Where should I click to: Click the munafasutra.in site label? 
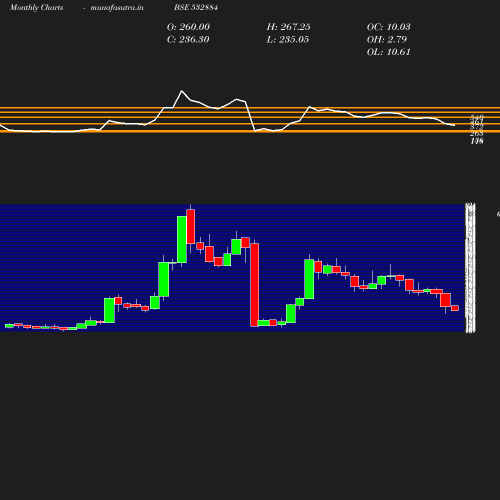pos(117,7)
